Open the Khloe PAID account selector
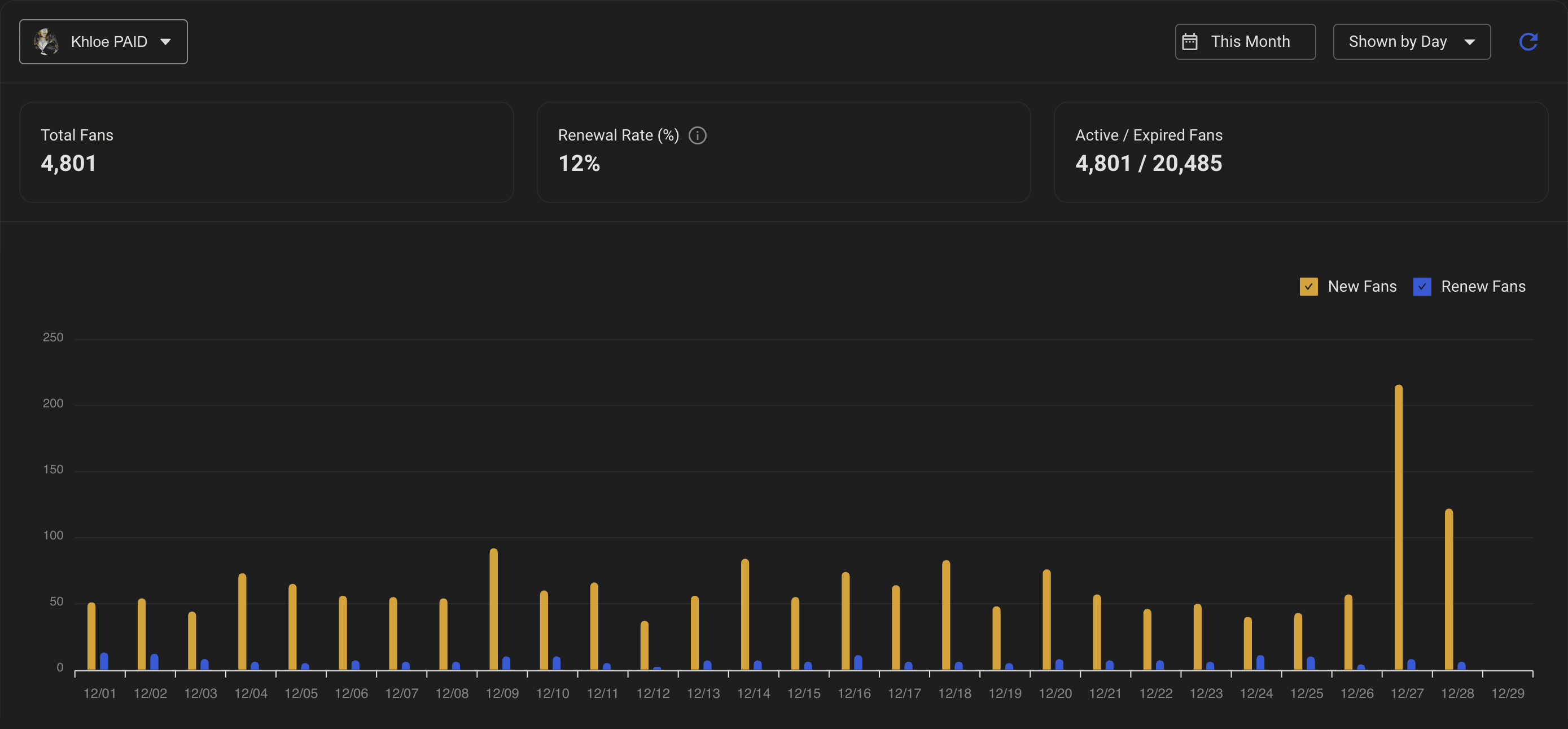The height and width of the screenshot is (729, 1568). 103,41
